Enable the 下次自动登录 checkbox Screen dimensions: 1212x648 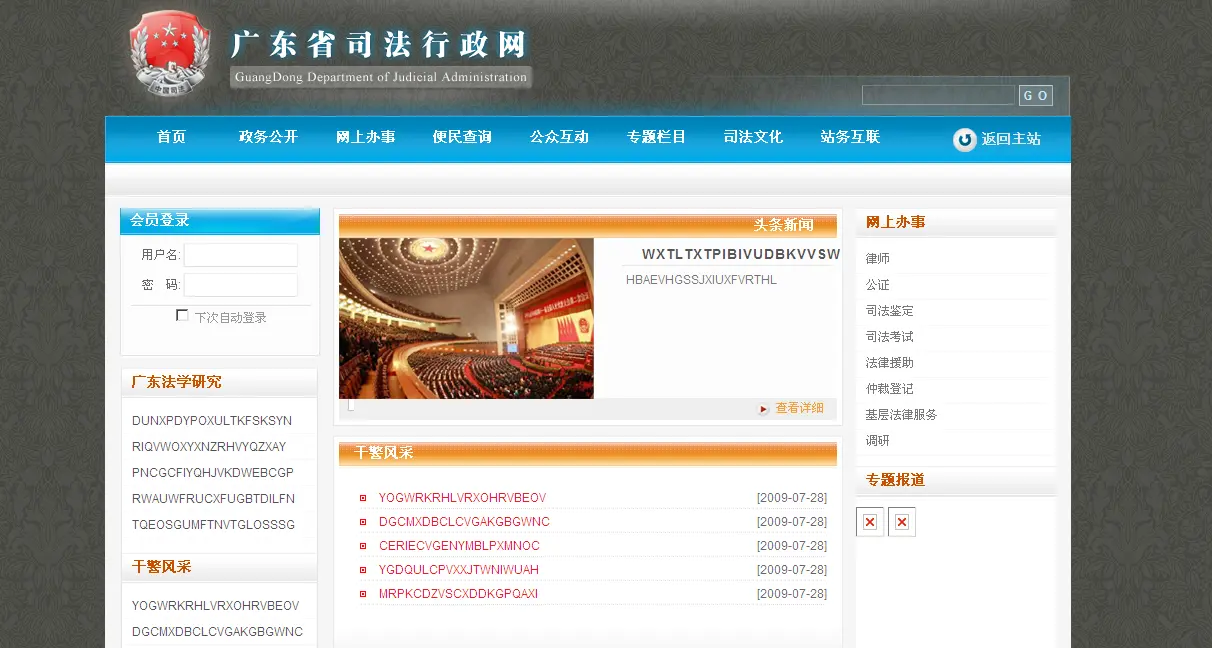(x=182, y=316)
